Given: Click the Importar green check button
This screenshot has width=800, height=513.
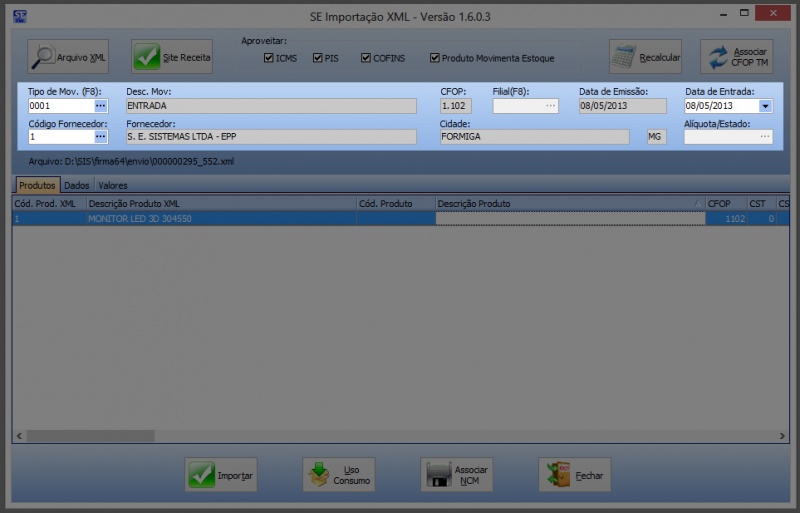Looking at the screenshot, I should 221,475.
